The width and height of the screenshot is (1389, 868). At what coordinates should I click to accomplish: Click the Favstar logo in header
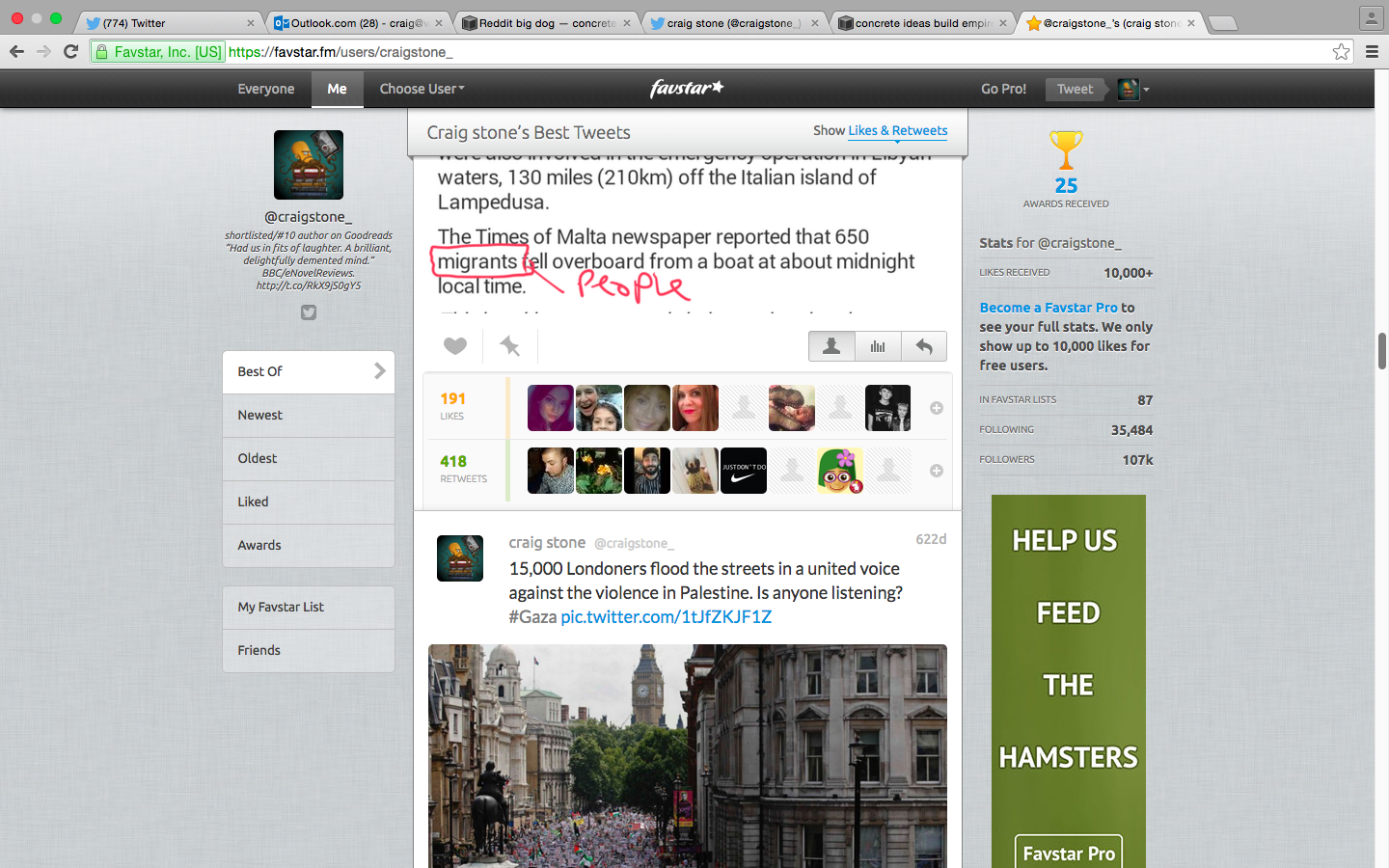[x=687, y=88]
